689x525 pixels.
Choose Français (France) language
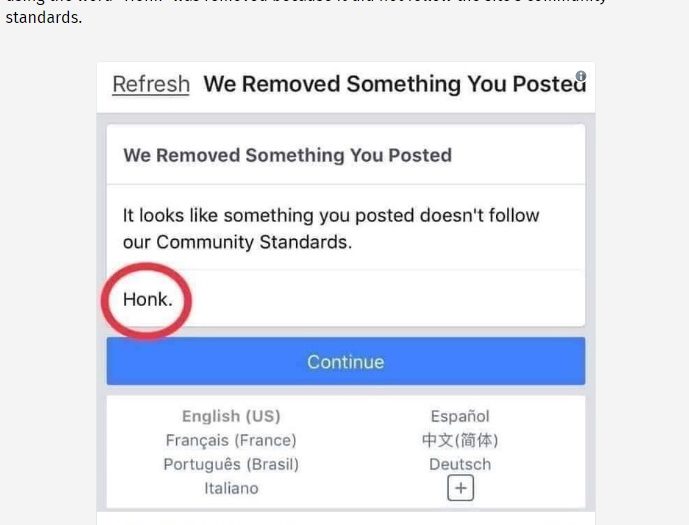click(231, 440)
